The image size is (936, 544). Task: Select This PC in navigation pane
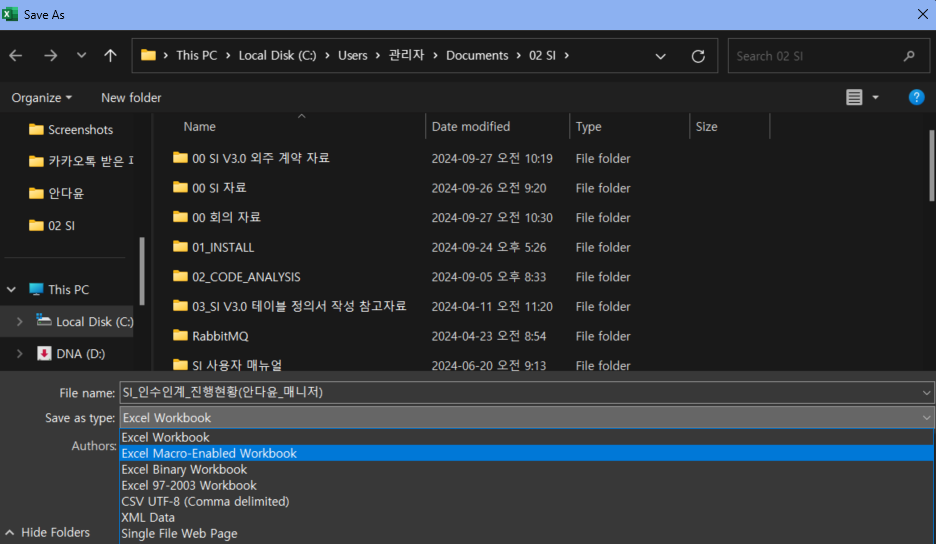click(x=59, y=290)
